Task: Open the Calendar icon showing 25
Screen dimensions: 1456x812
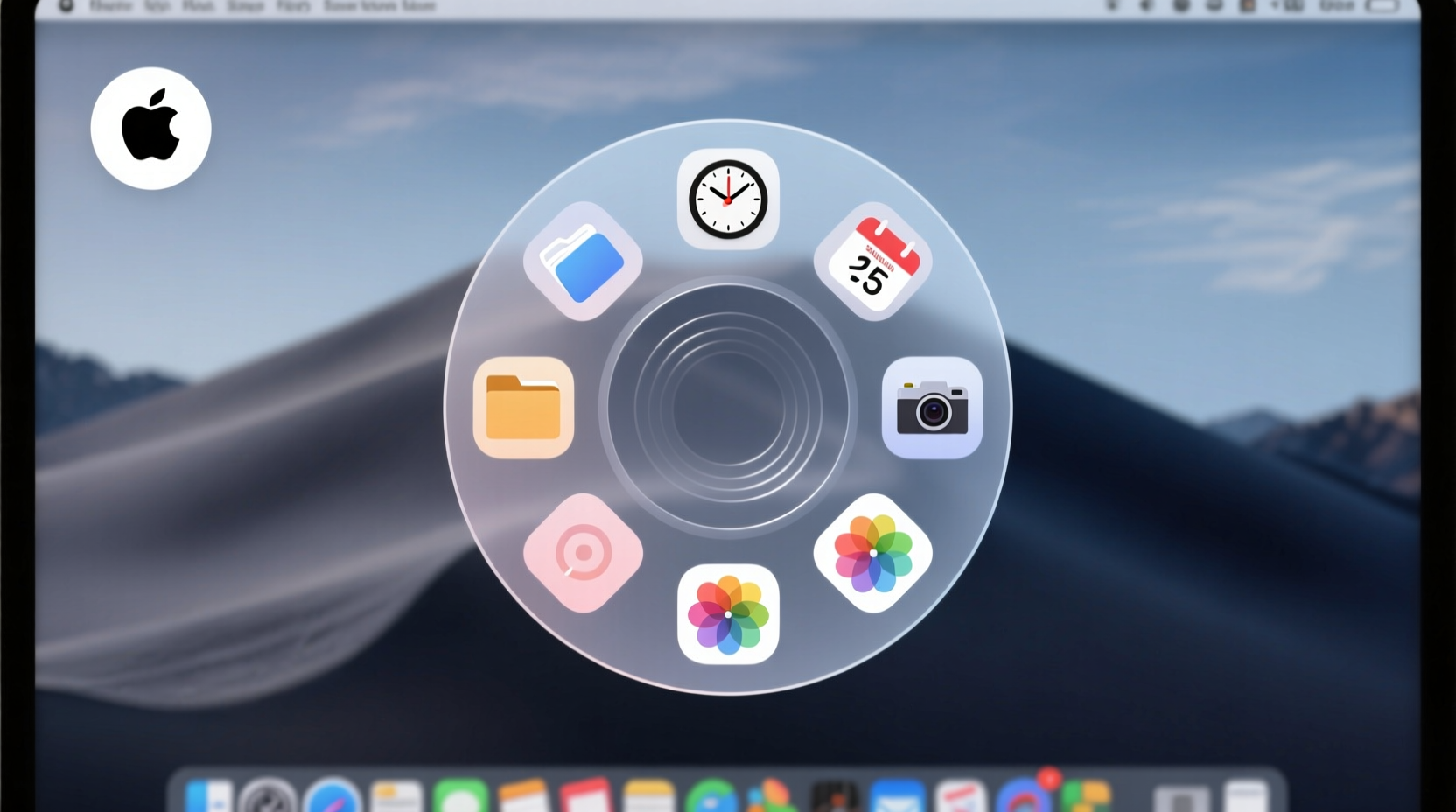Action: pyautogui.click(x=873, y=262)
